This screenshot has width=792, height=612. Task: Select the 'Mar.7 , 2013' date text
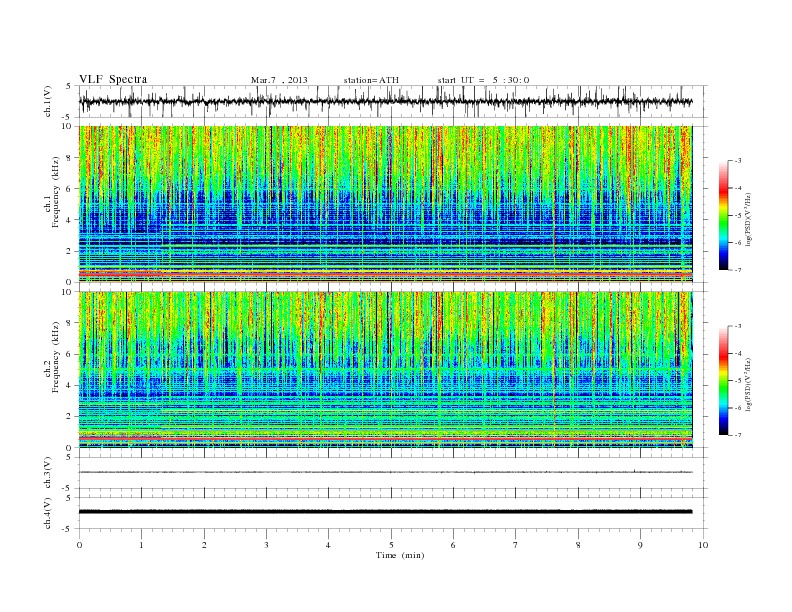[279, 80]
